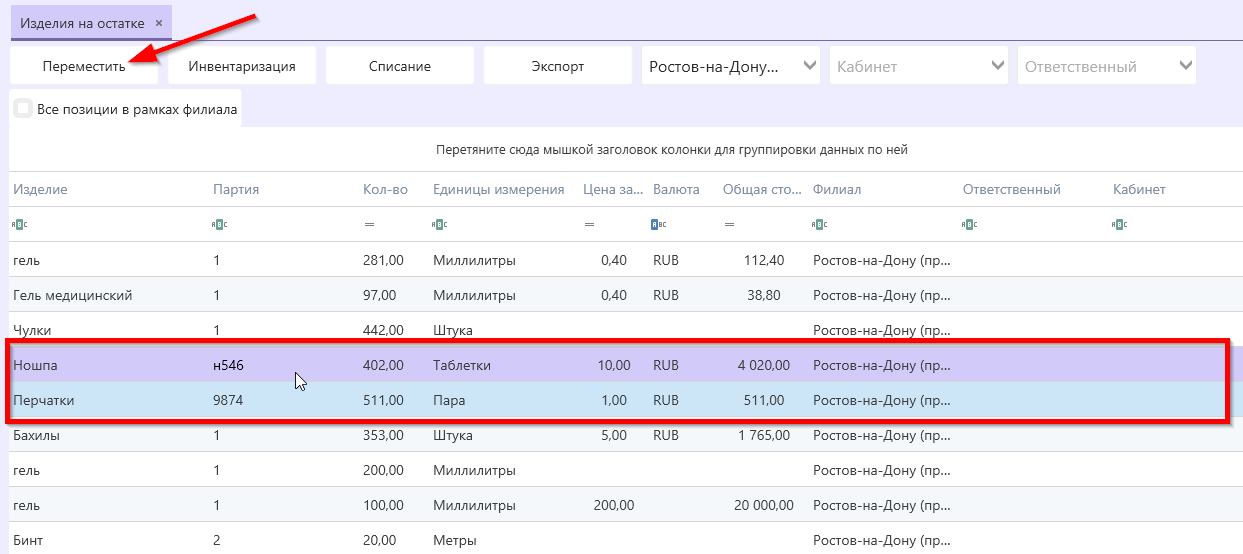Open the Ответственный dropdown filter
1243x554 pixels.
1107,66
